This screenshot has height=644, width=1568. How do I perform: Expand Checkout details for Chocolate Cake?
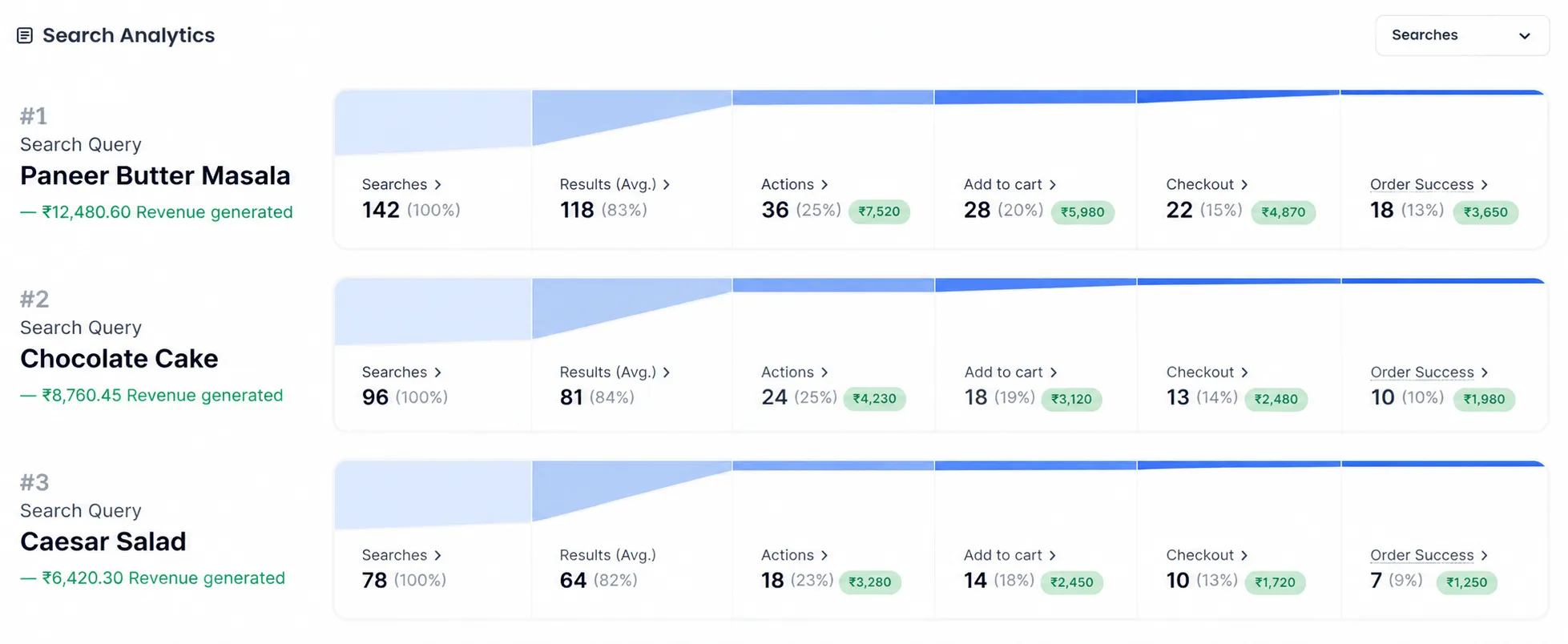pos(1244,372)
